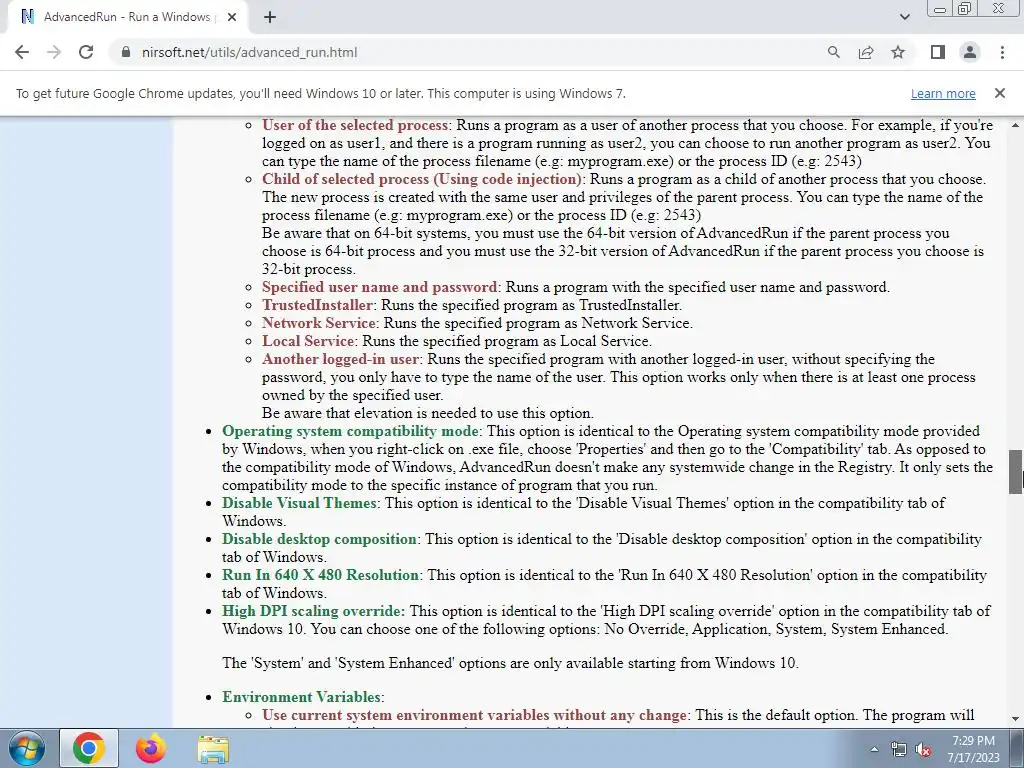Click the 'Disable Visual Themes' heading
This screenshot has width=1024, height=768.
click(299, 503)
